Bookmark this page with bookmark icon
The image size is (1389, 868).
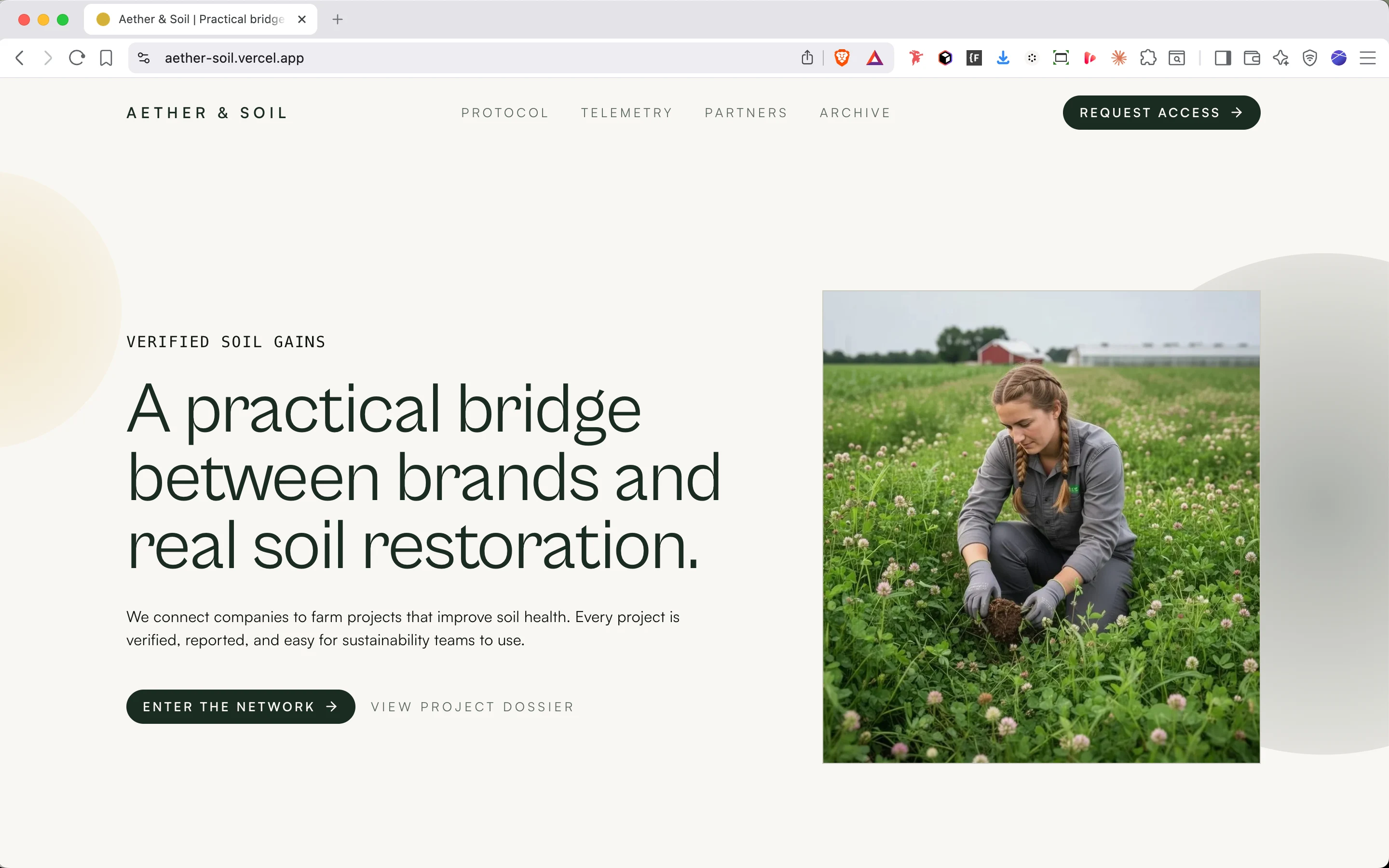(106, 58)
